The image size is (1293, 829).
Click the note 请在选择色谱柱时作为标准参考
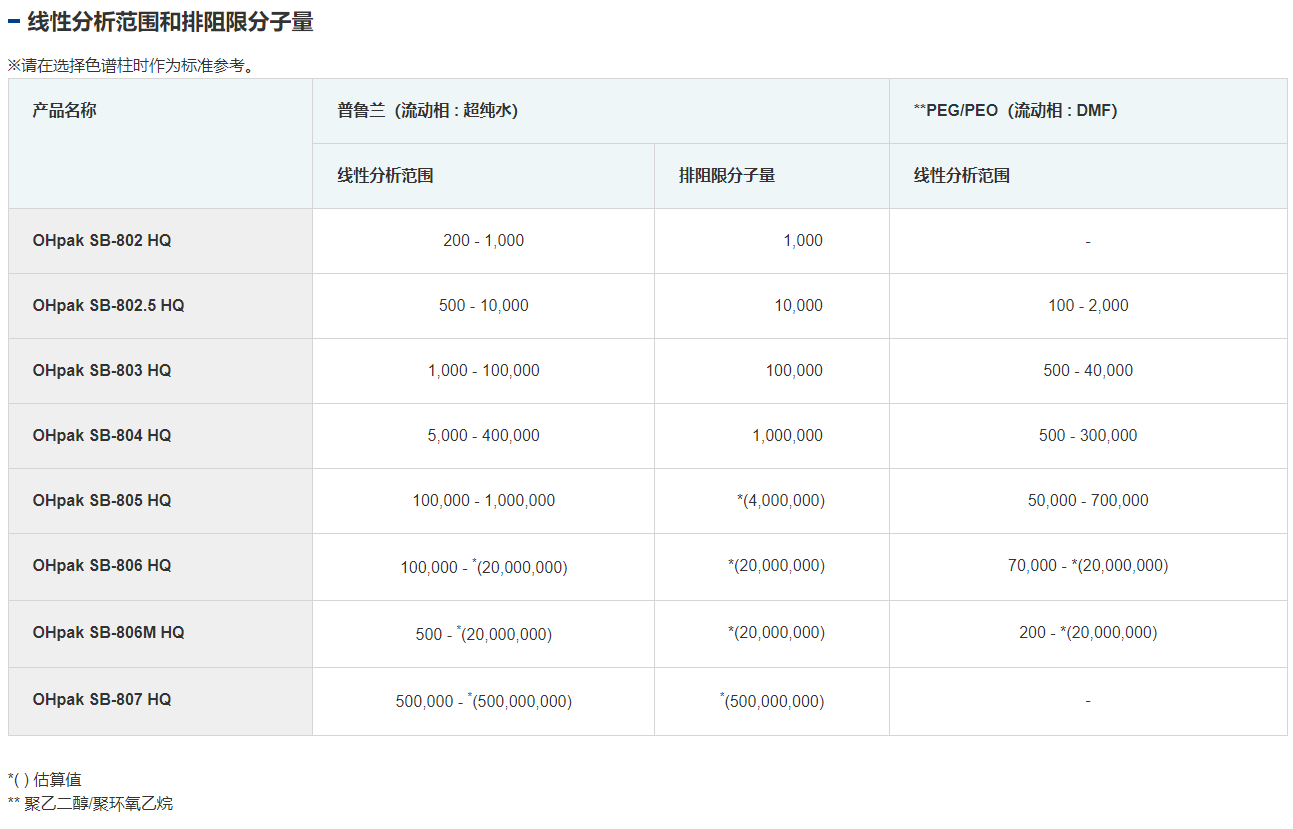tap(131, 66)
